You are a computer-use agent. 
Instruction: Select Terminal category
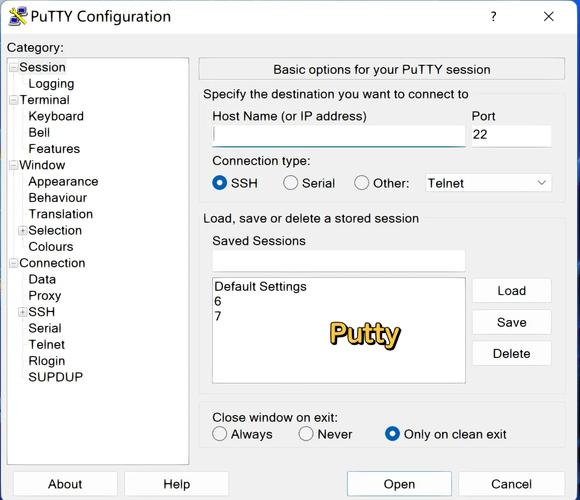coord(44,100)
